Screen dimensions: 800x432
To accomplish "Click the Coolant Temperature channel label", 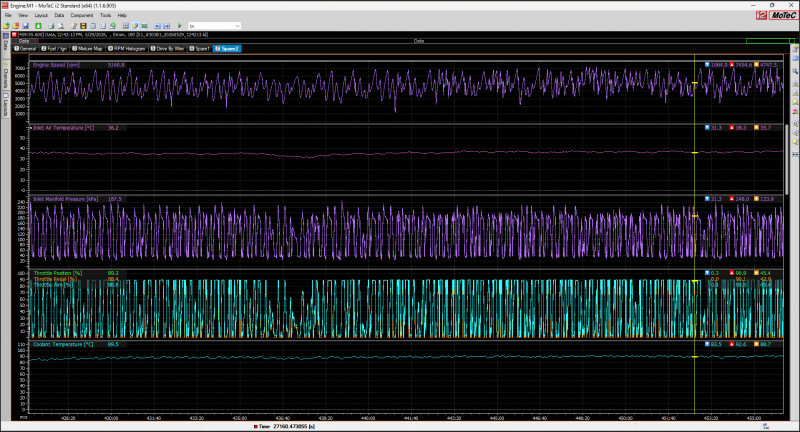I will point(63,344).
